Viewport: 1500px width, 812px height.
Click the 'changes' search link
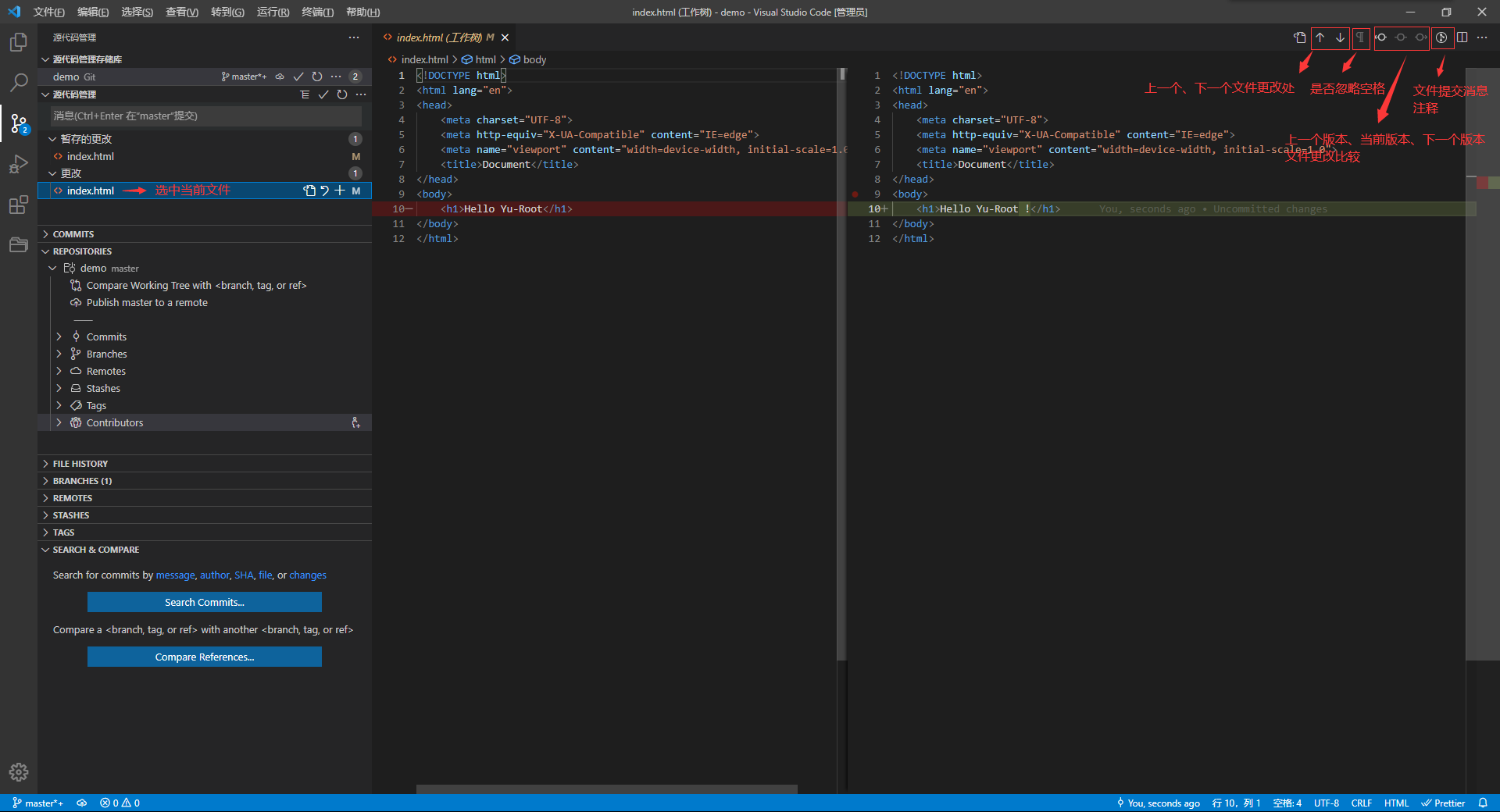point(308,575)
